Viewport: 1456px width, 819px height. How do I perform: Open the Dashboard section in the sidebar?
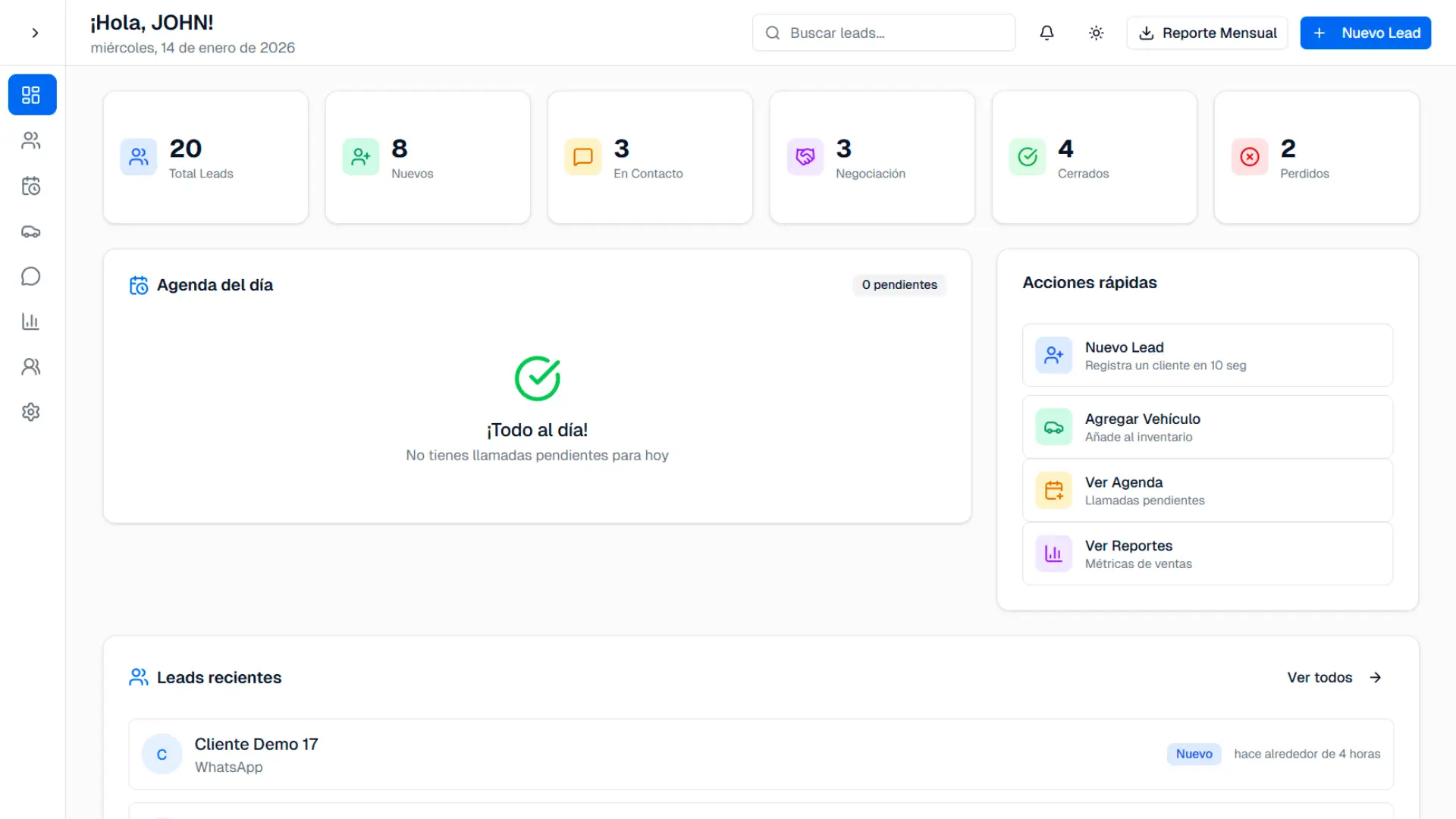click(32, 94)
